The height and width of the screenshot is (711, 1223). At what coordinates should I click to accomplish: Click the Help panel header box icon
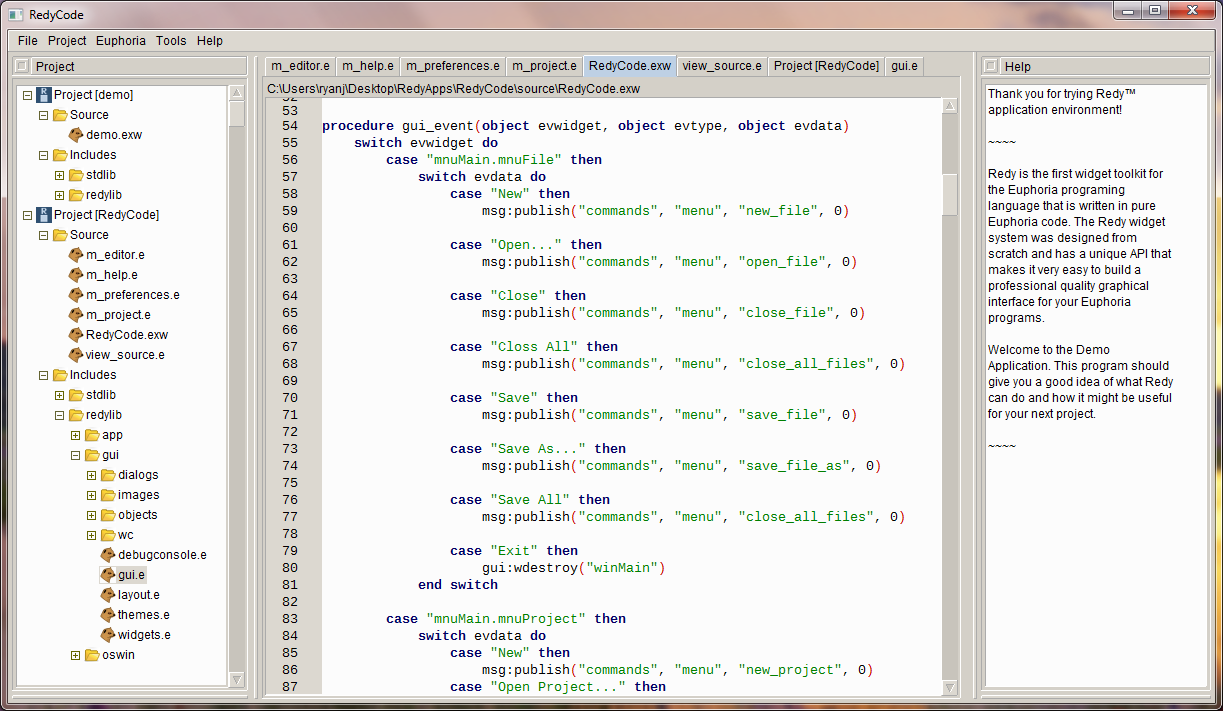[991, 66]
